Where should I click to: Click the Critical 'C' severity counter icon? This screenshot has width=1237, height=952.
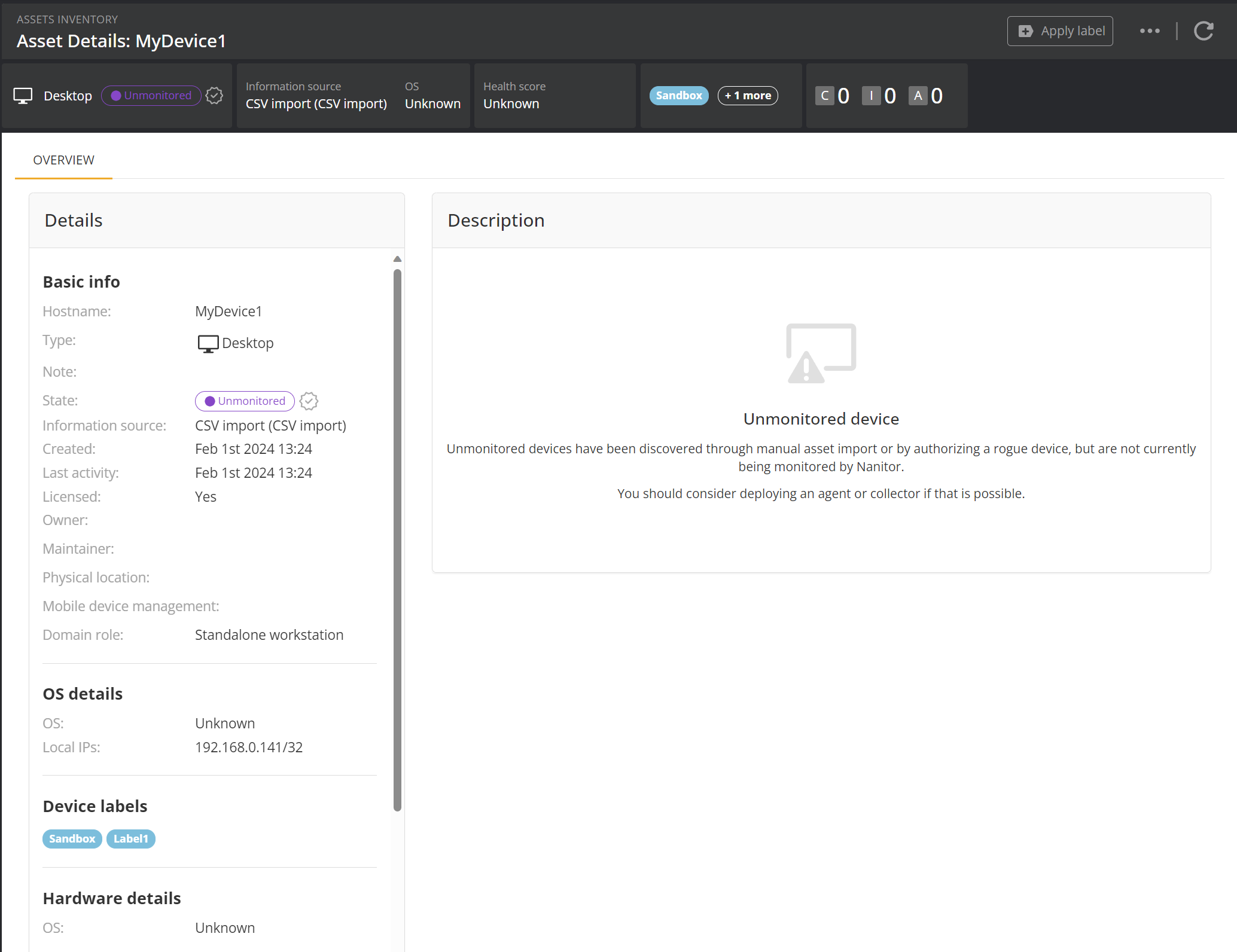[824, 96]
